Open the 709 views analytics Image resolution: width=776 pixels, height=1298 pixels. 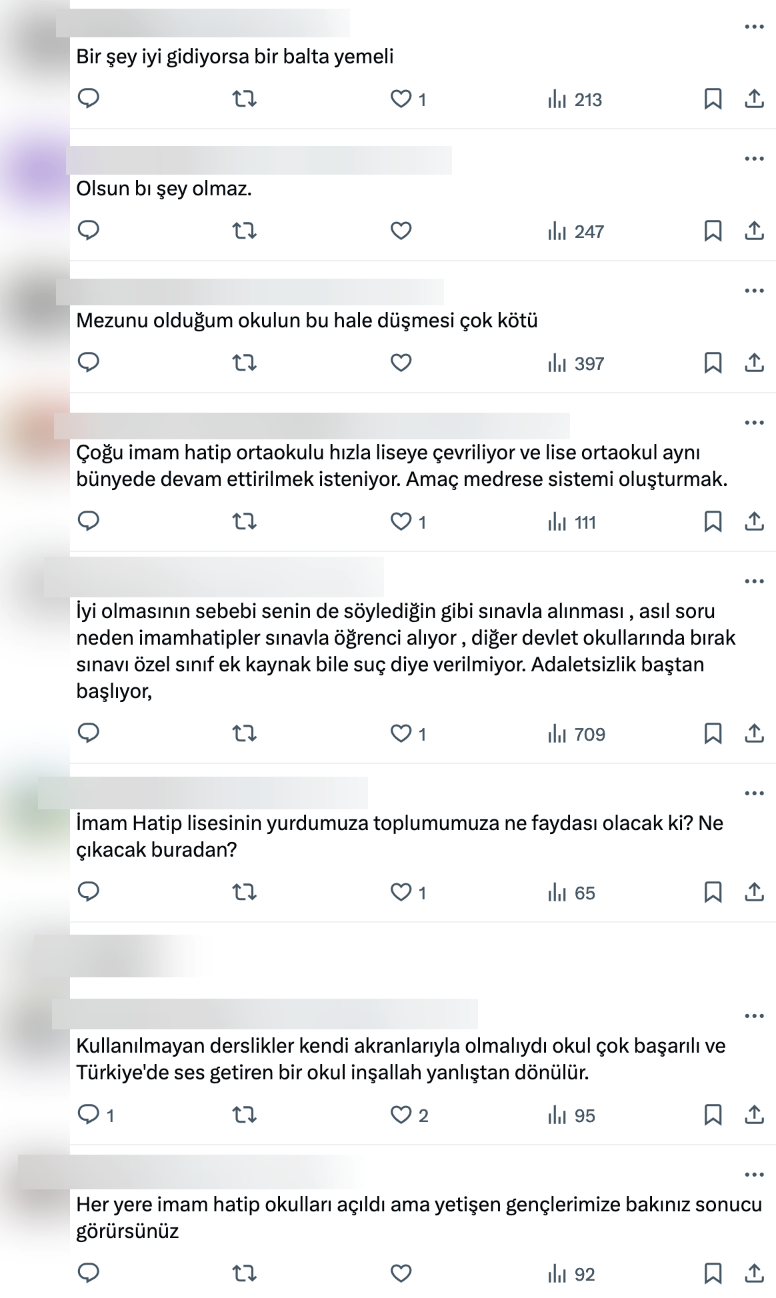pyautogui.click(x=576, y=735)
